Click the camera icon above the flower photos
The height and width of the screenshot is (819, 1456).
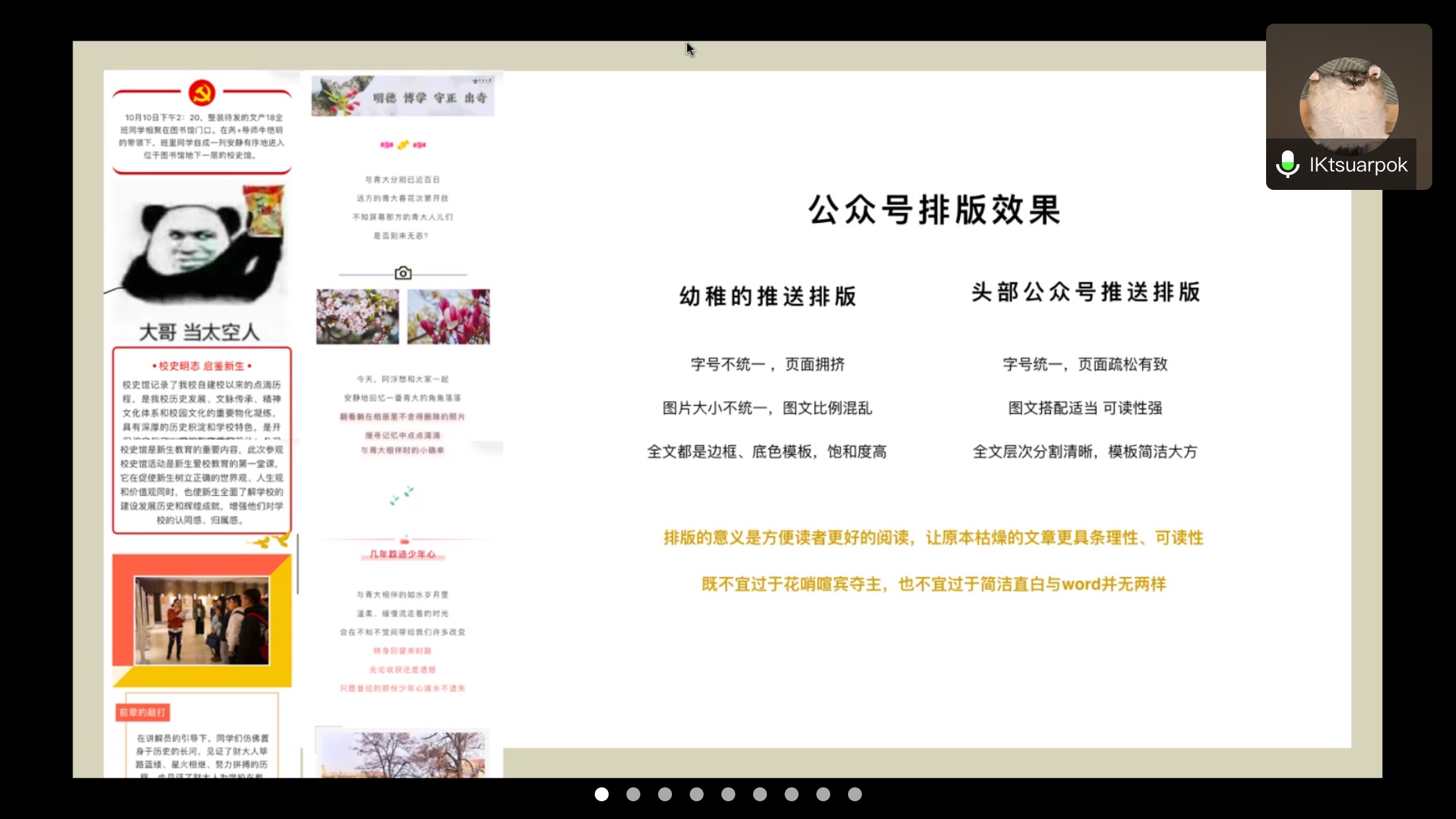[x=403, y=273]
